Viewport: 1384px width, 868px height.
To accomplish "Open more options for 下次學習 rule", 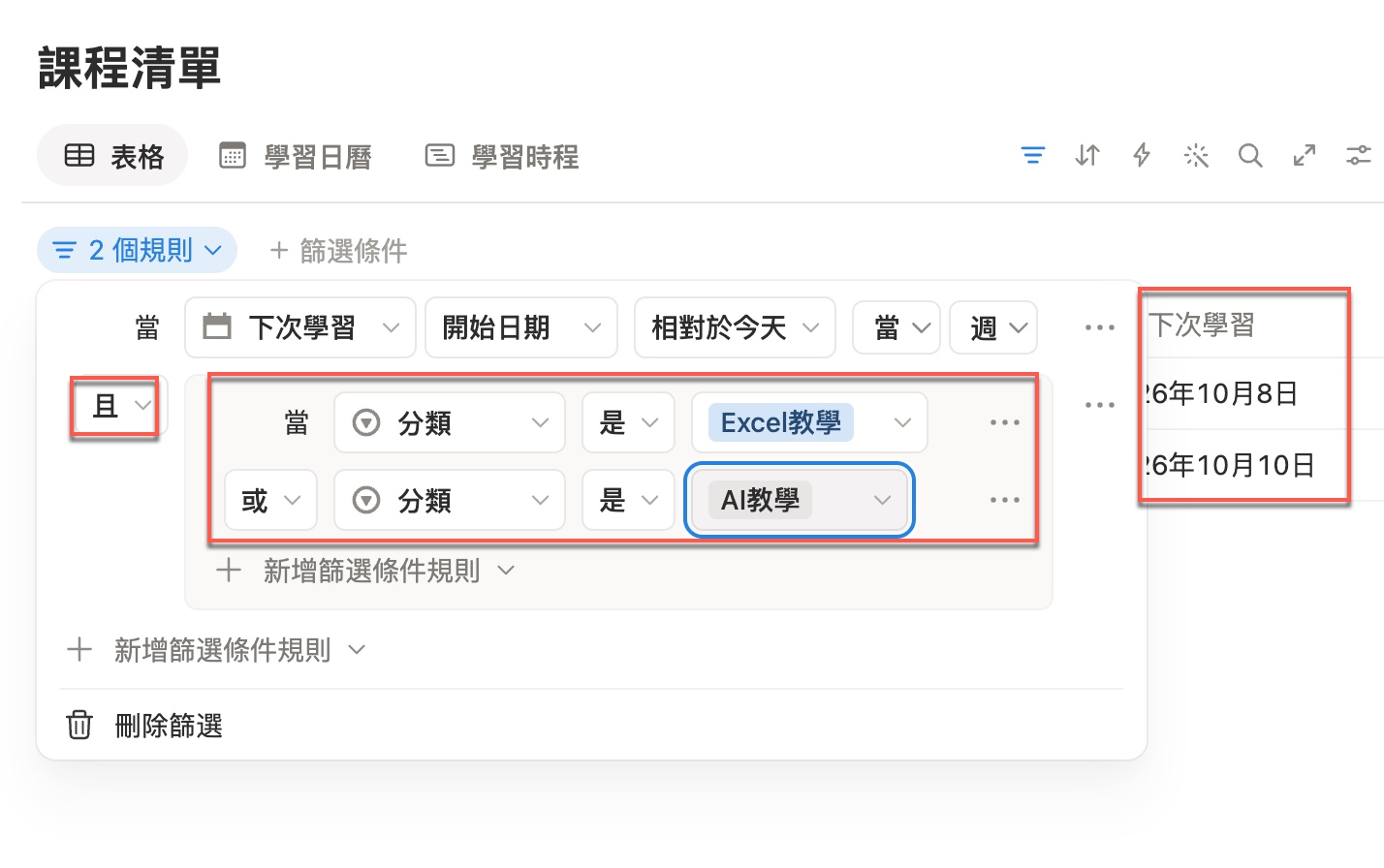I will point(1099,327).
